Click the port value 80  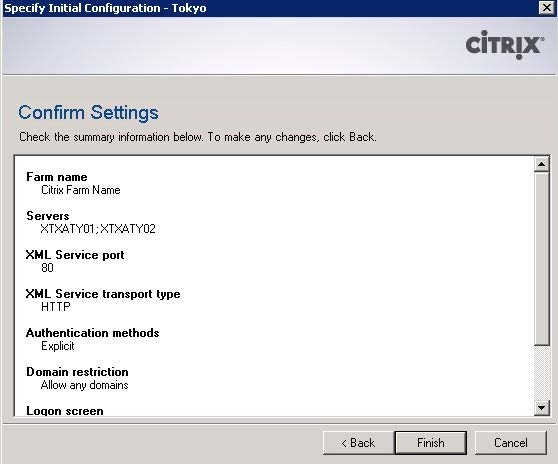pyautogui.click(x=47, y=268)
